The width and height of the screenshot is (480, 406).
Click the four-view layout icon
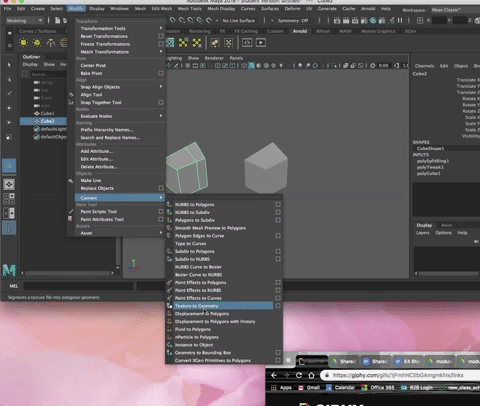(x=9, y=199)
